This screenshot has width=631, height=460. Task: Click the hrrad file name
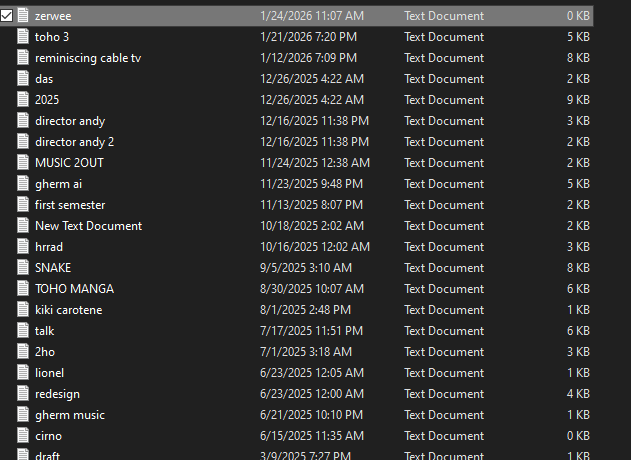[49, 247]
